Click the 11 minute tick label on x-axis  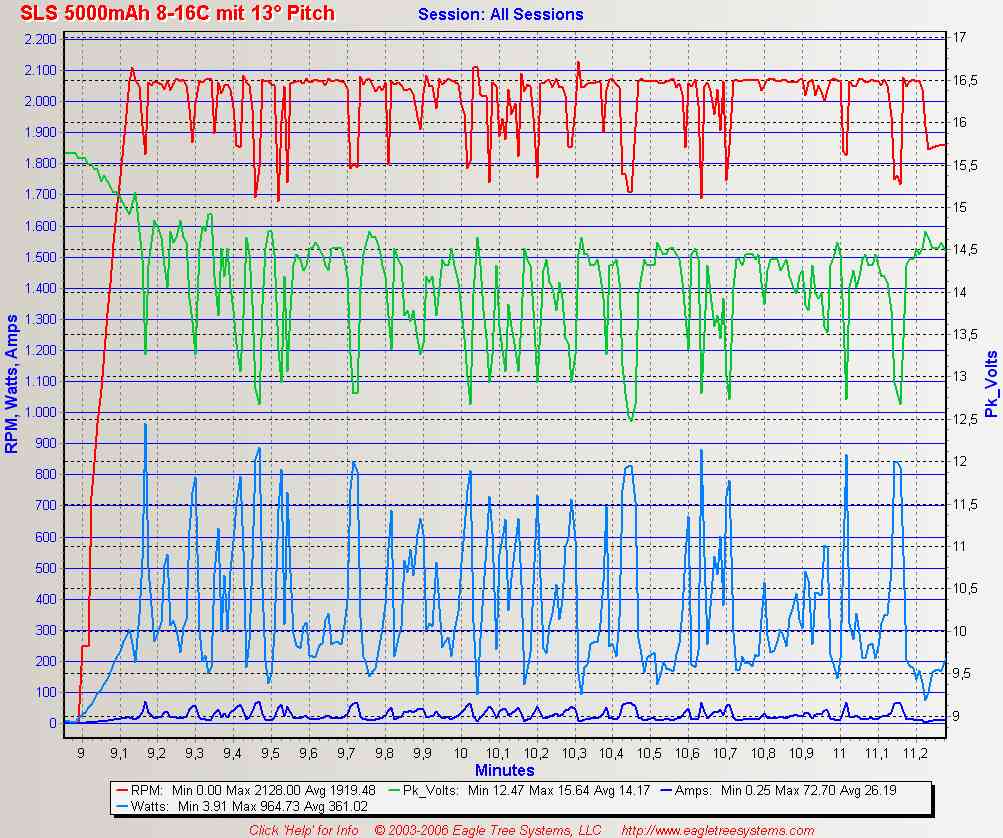(x=840, y=752)
